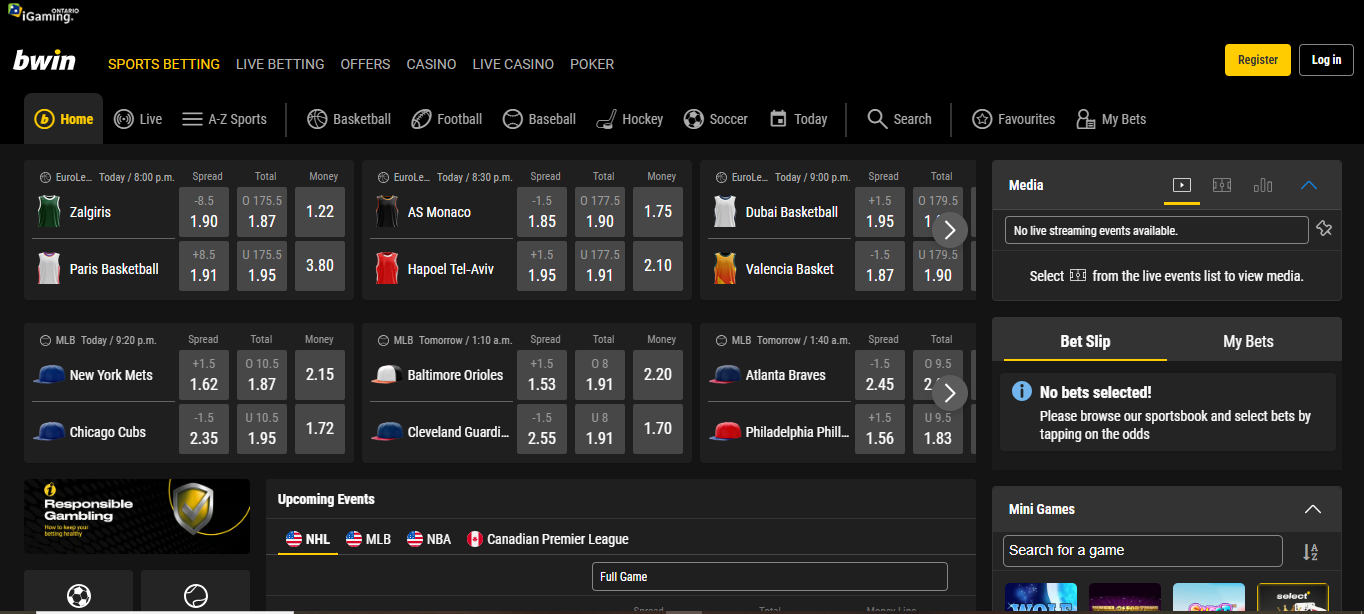Click the Log in button

point(1326,60)
